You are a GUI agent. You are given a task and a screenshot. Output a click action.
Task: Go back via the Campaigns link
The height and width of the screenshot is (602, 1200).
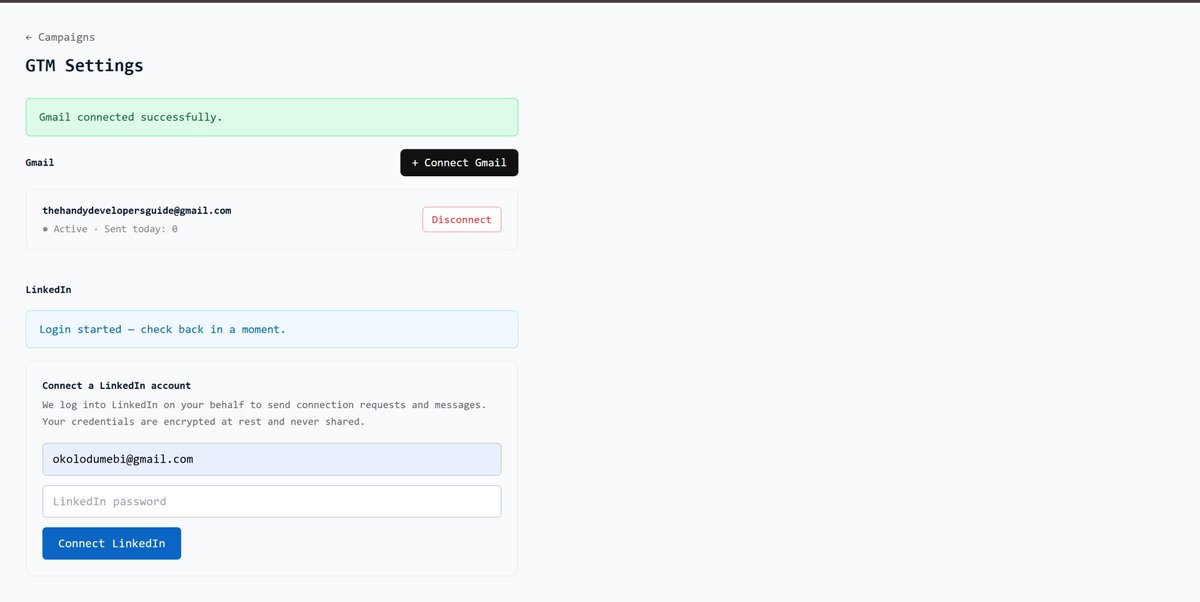(60, 37)
